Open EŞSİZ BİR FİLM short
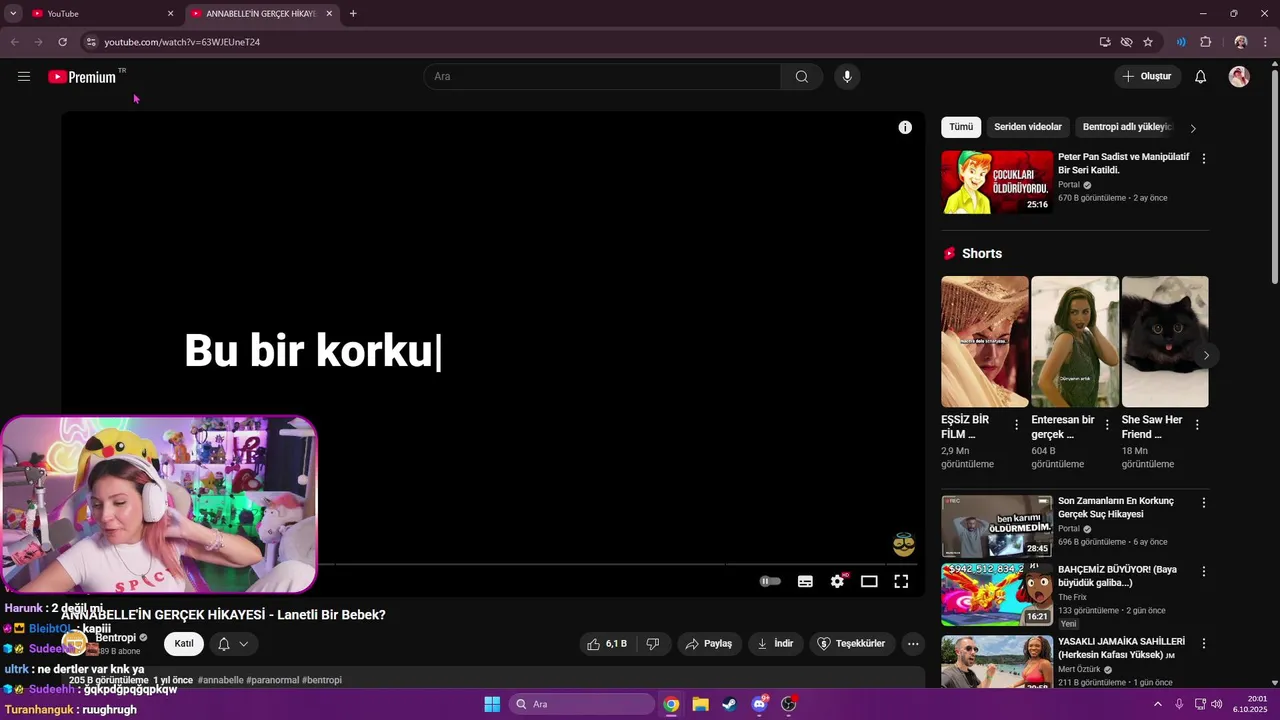The height and width of the screenshot is (720, 1280). click(985, 342)
